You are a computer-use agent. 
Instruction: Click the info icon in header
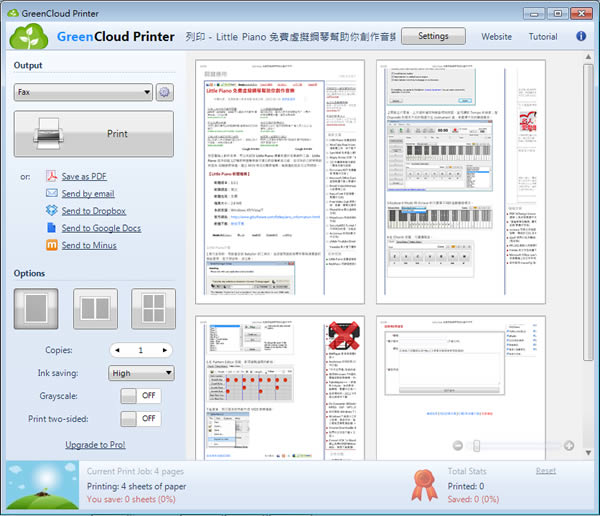[581, 36]
